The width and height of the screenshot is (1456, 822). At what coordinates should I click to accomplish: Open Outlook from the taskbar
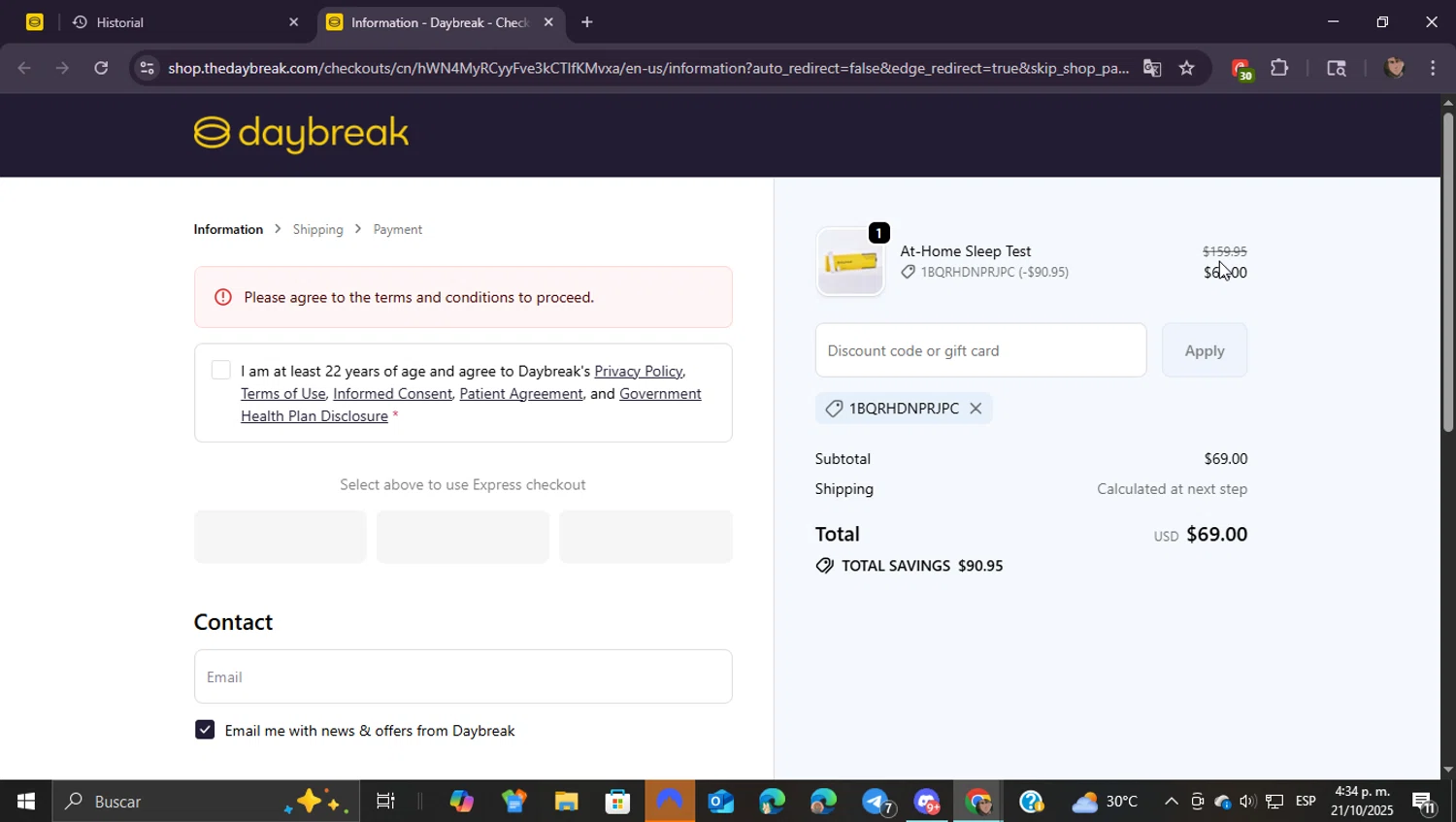point(720,802)
